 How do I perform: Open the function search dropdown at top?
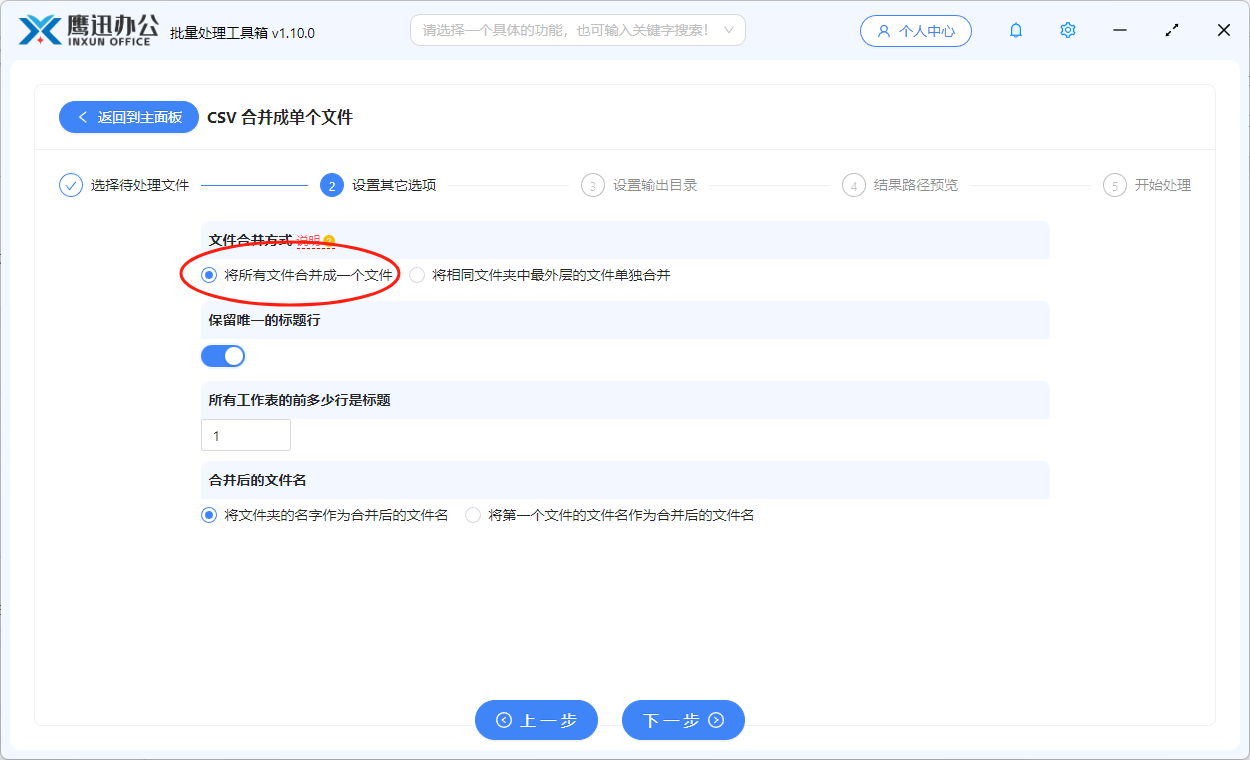(x=578, y=30)
